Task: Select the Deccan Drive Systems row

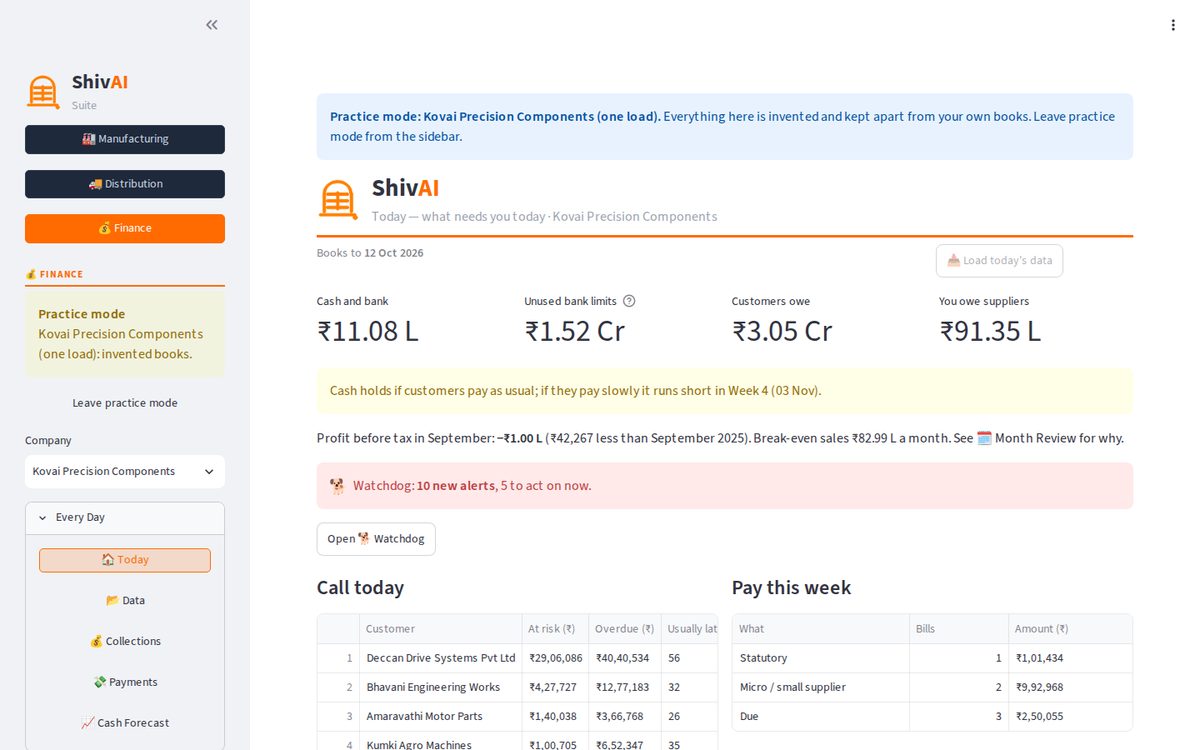Action: pyautogui.click(x=518, y=658)
